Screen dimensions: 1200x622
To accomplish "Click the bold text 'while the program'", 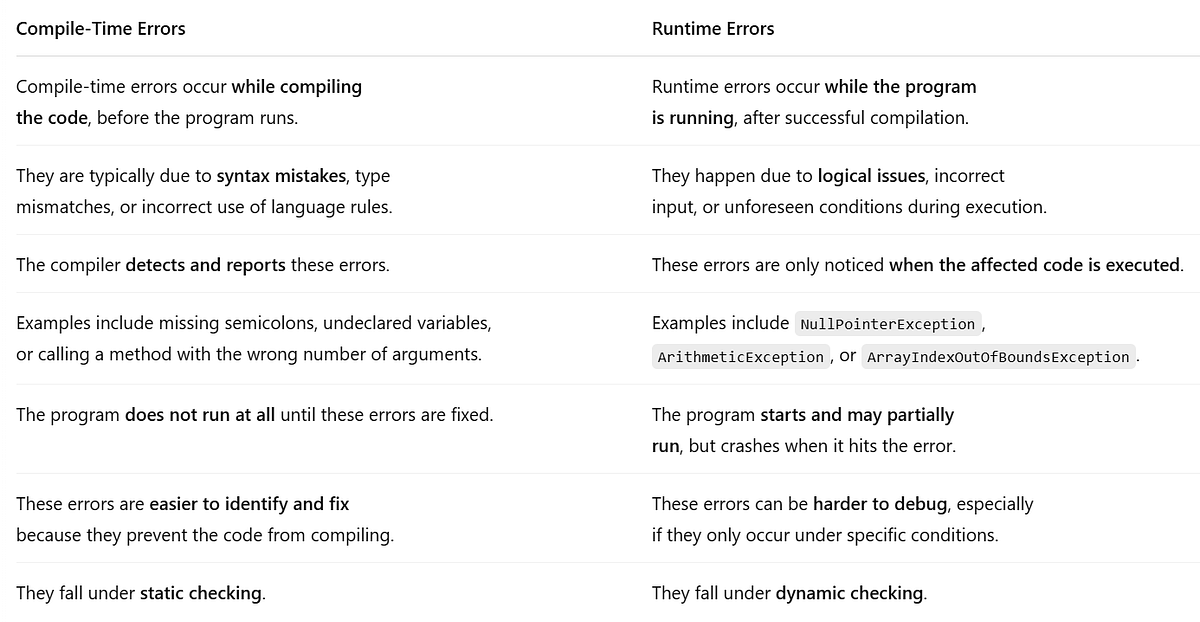I will (x=900, y=87).
